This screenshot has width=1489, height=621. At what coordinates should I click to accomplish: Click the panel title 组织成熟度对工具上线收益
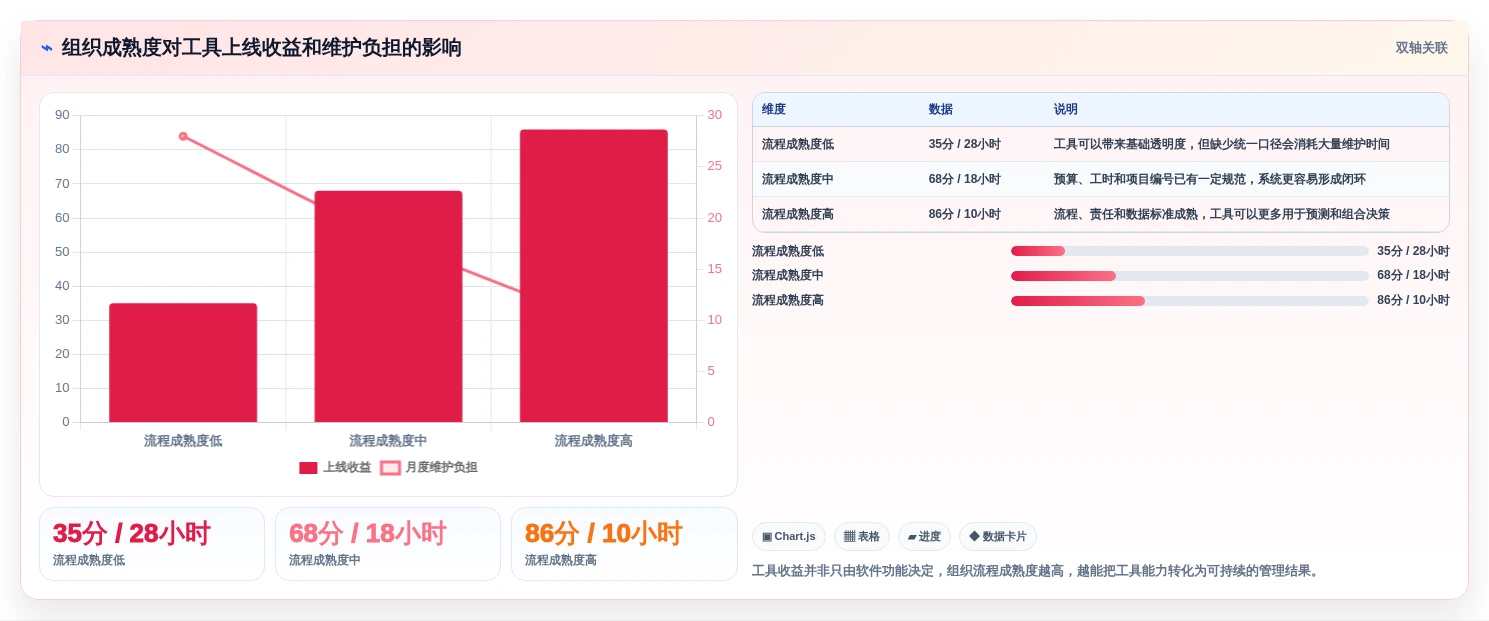pos(261,48)
